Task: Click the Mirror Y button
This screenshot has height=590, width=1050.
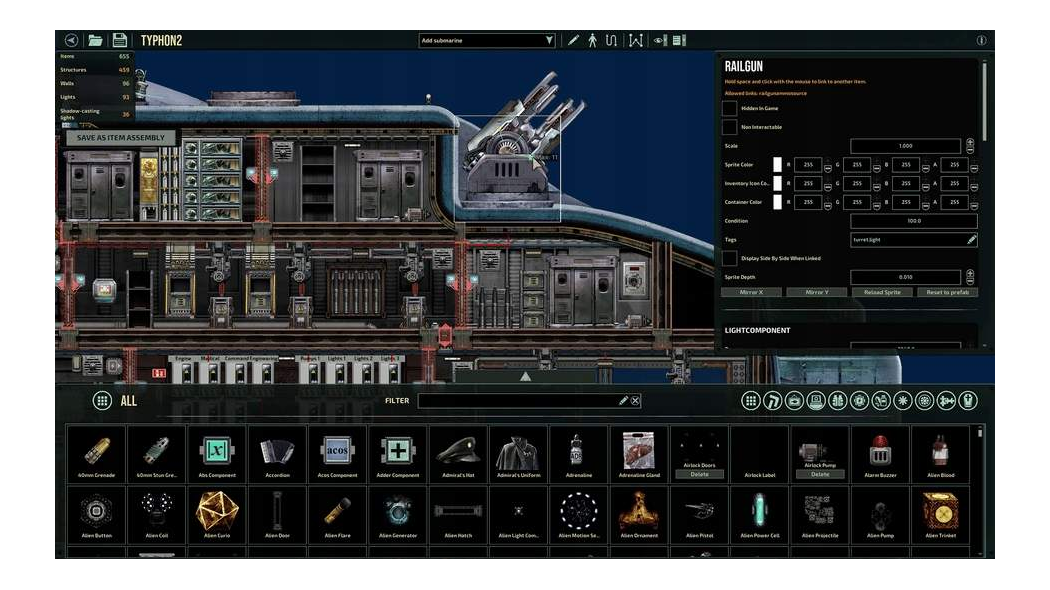Action: pos(817,292)
